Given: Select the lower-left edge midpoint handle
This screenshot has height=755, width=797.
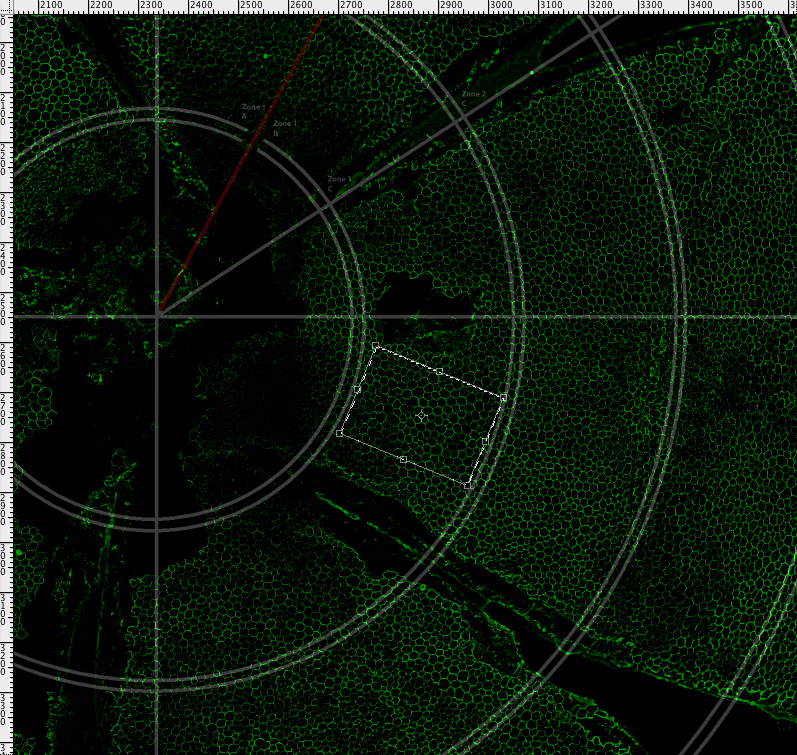Looking at the screenshot, I should pyautogui.click(x=403, y=459).
